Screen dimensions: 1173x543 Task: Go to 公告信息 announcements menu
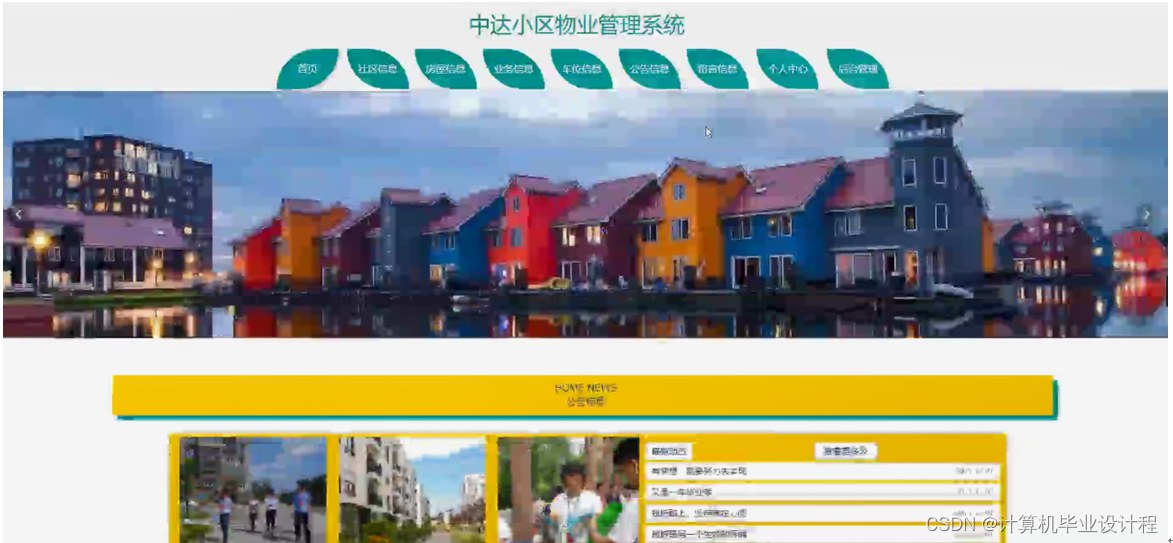point(649,69)
